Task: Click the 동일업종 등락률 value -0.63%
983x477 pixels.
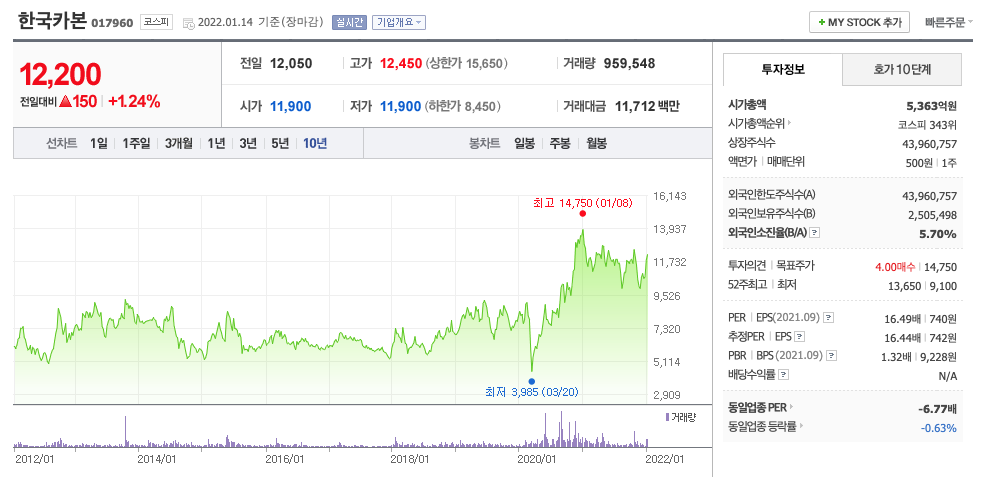Action: [x=938, y=428]
